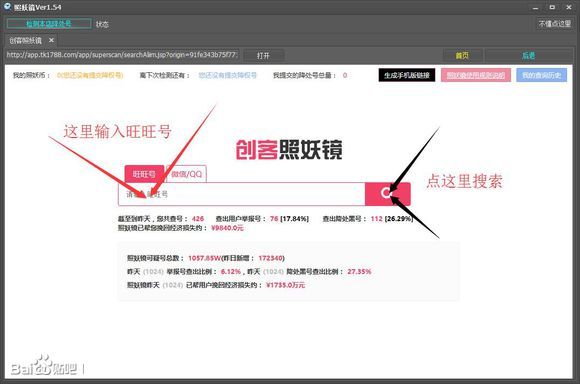Image resolution: width=580 pixels, height=384 pixels.
Task: Switch to the 微信/QQ search tab
Action: (186, 174)
